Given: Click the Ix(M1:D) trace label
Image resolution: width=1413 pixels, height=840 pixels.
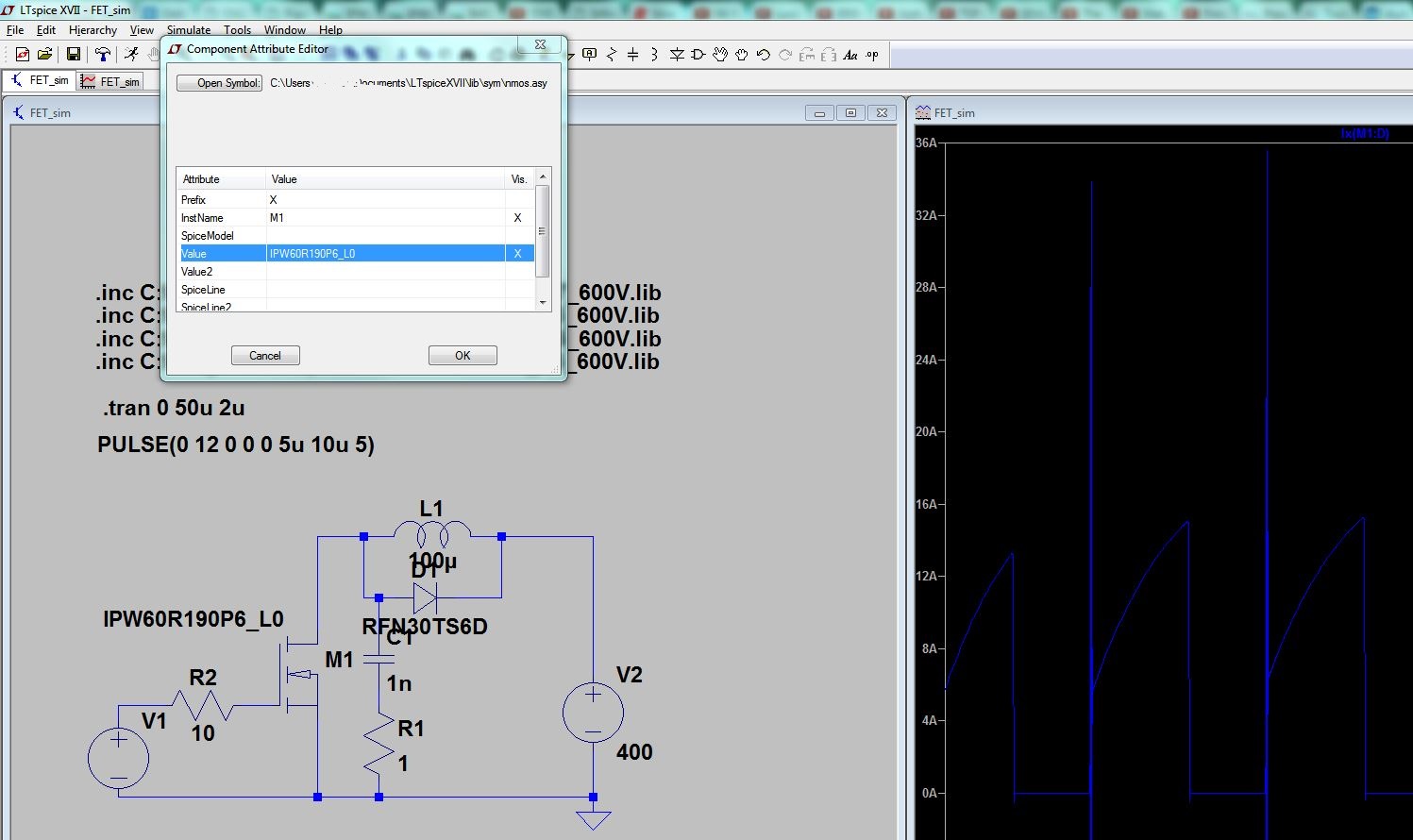Looking at the screenshot, I should (1365, 134).
